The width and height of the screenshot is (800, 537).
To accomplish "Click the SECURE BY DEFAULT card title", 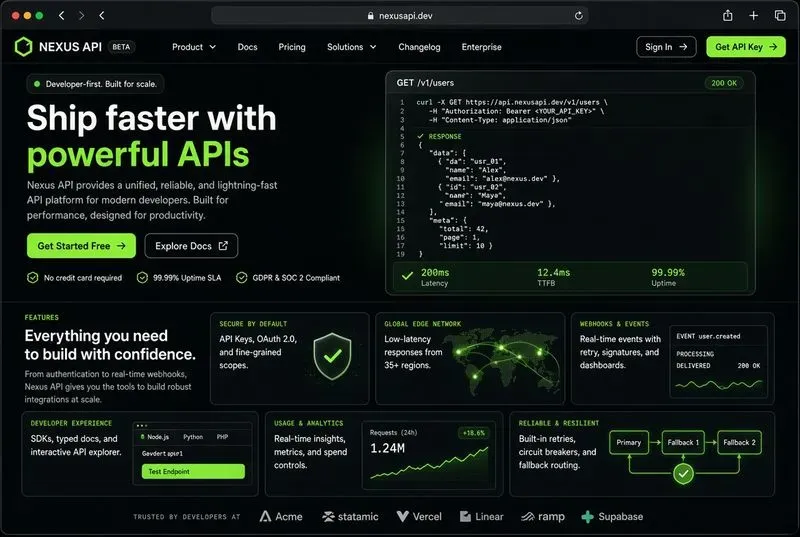I will pos(253,324).
